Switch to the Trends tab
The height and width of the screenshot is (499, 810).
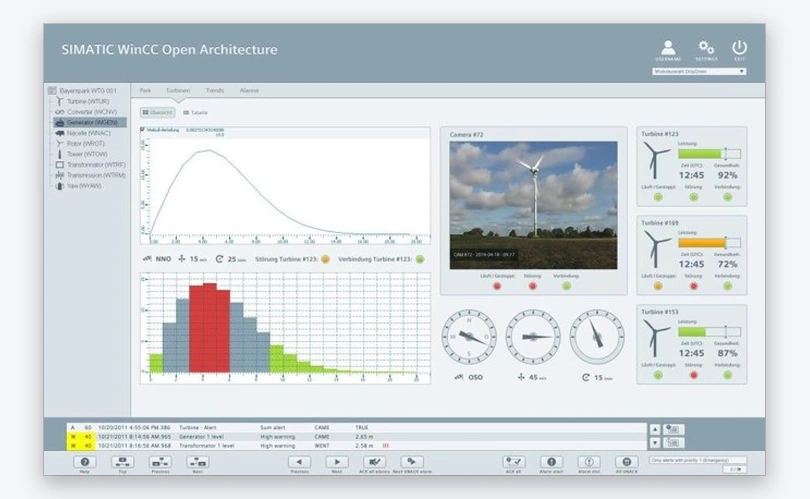coord(215,90)
